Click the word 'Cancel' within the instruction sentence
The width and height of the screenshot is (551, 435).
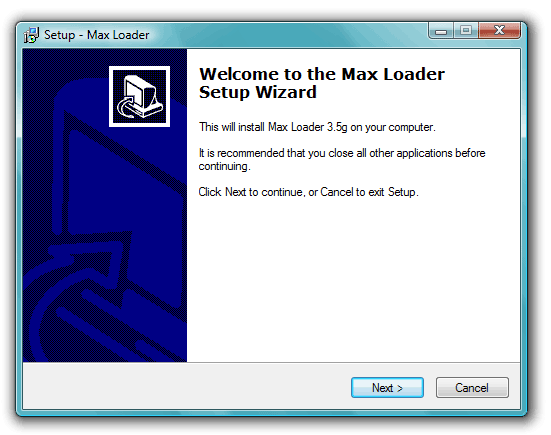[x=337, y=192]
